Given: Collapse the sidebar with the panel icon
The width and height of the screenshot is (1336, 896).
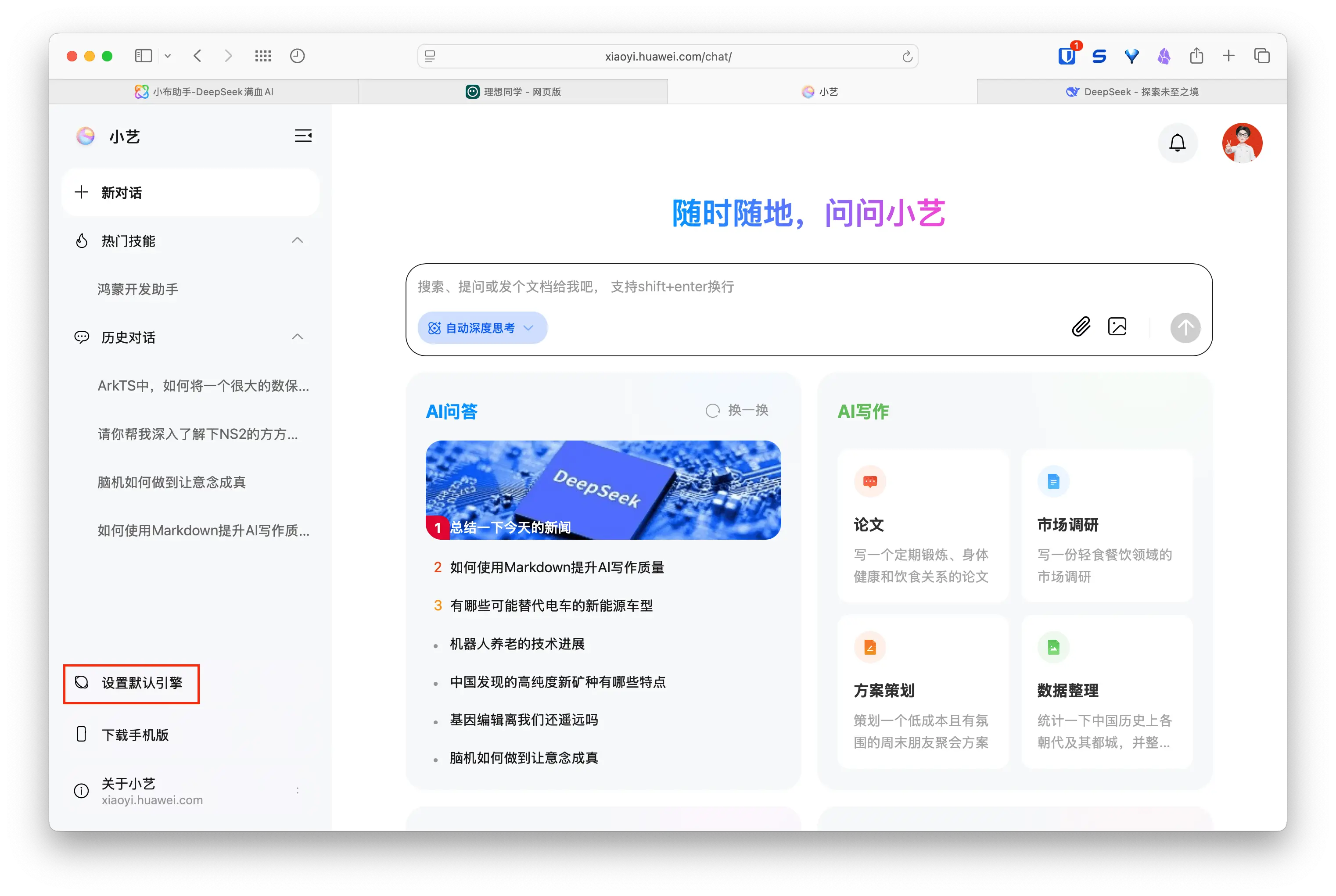Looking at the screenshot, I should tap(303, 136).
